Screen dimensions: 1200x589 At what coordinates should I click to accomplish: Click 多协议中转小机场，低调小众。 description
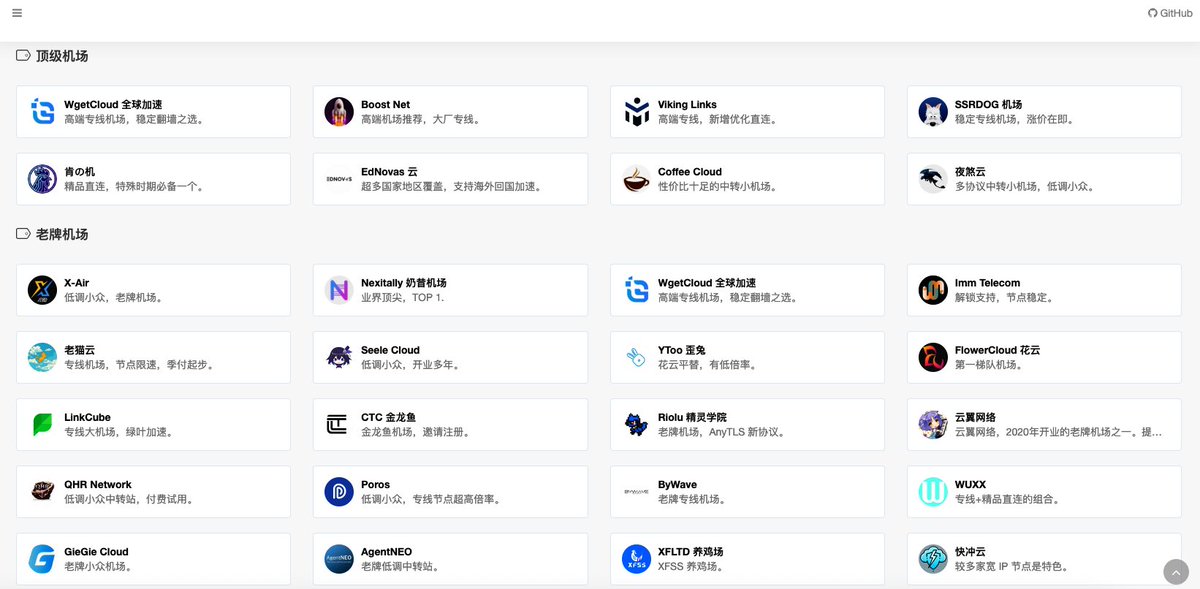1024,186
